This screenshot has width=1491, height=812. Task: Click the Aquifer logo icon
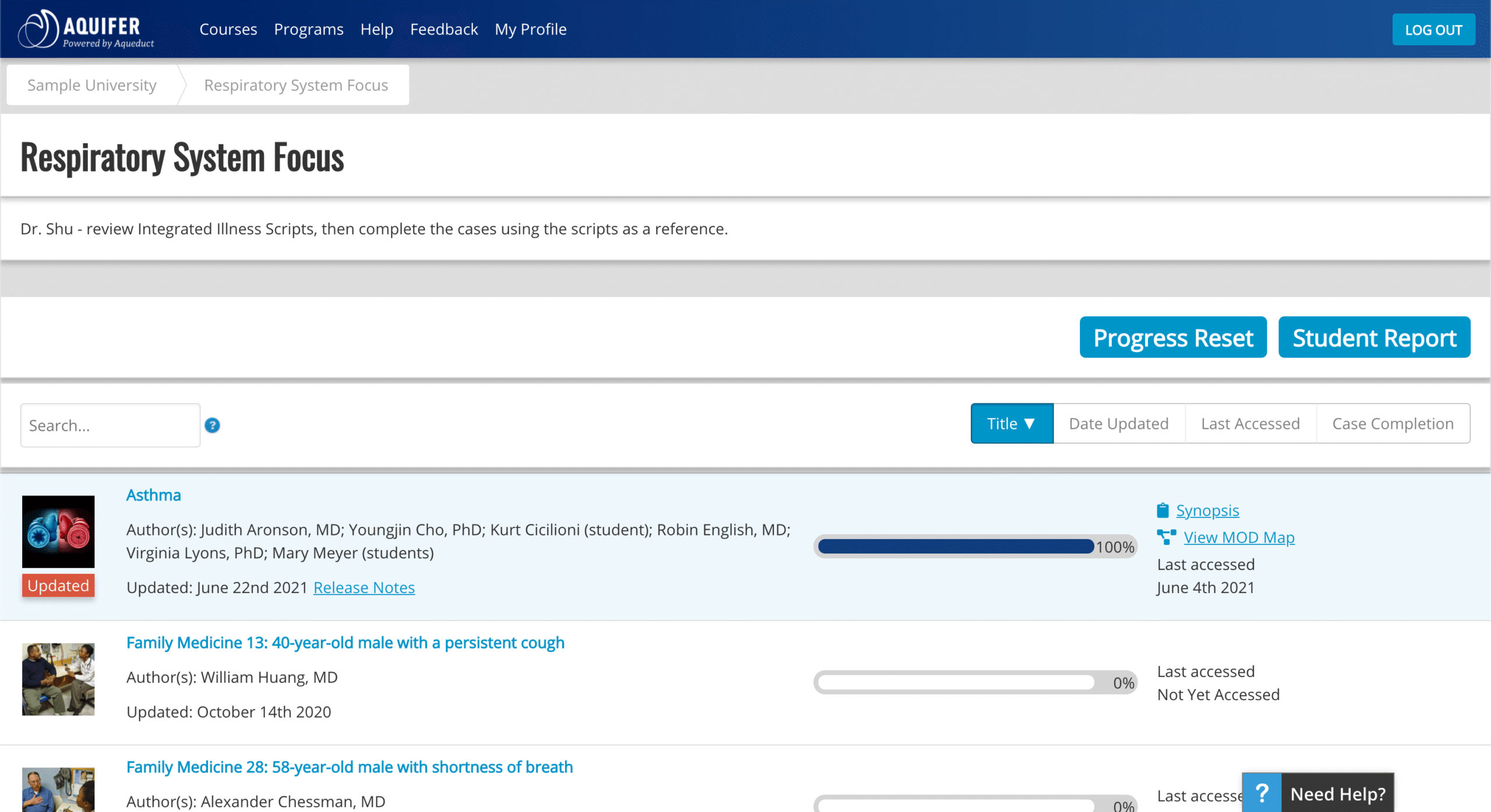(38, 29)
